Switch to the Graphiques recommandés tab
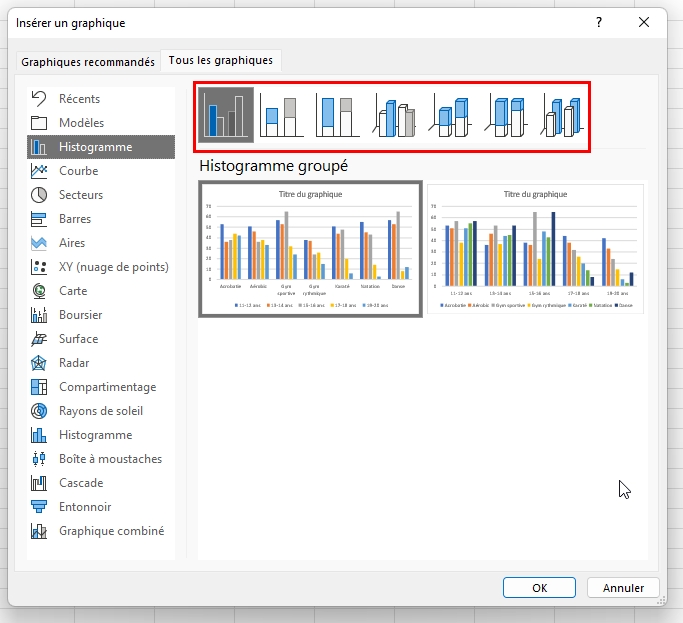 (88, 62)
